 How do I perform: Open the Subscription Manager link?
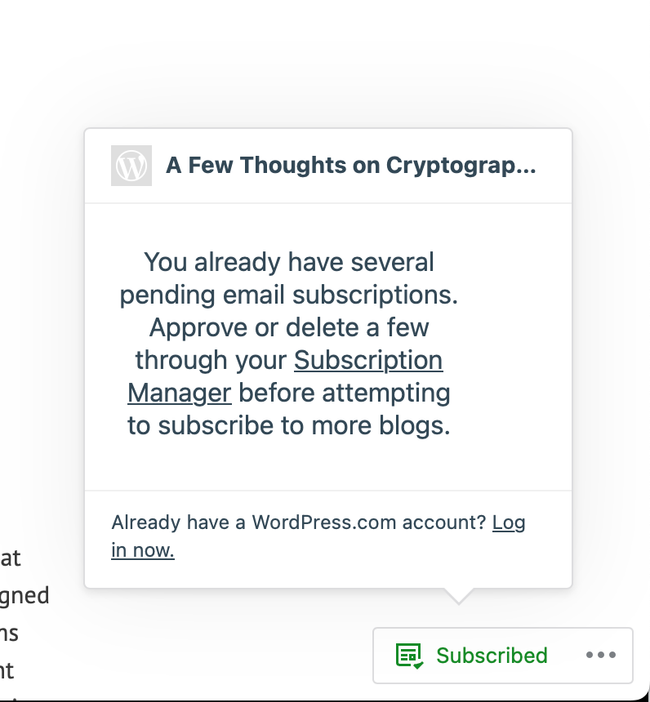[368, 360]
